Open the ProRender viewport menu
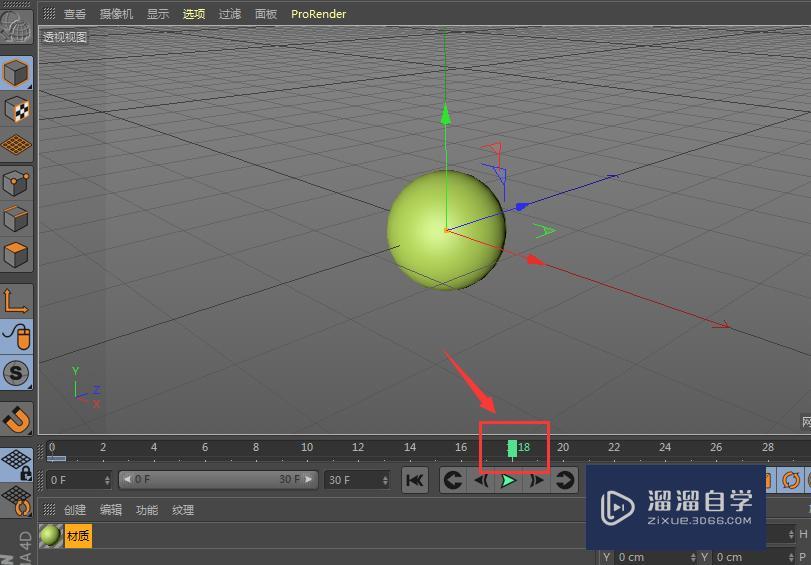Image resolution: width=811 pixels, height=565 pixels. coord(318,14)
